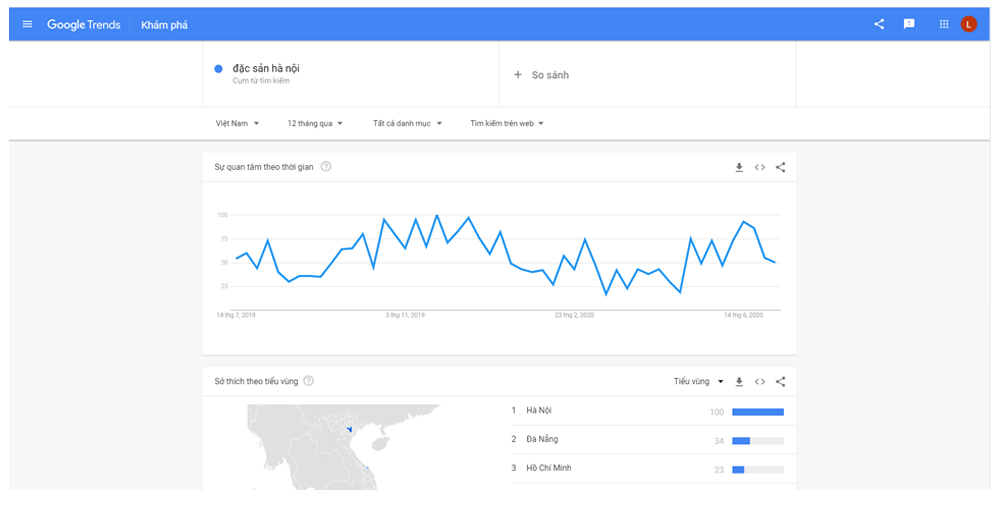Open the Khám phá page
The height and width of the screenshot is (525, 1000).
tap(164, 25)
